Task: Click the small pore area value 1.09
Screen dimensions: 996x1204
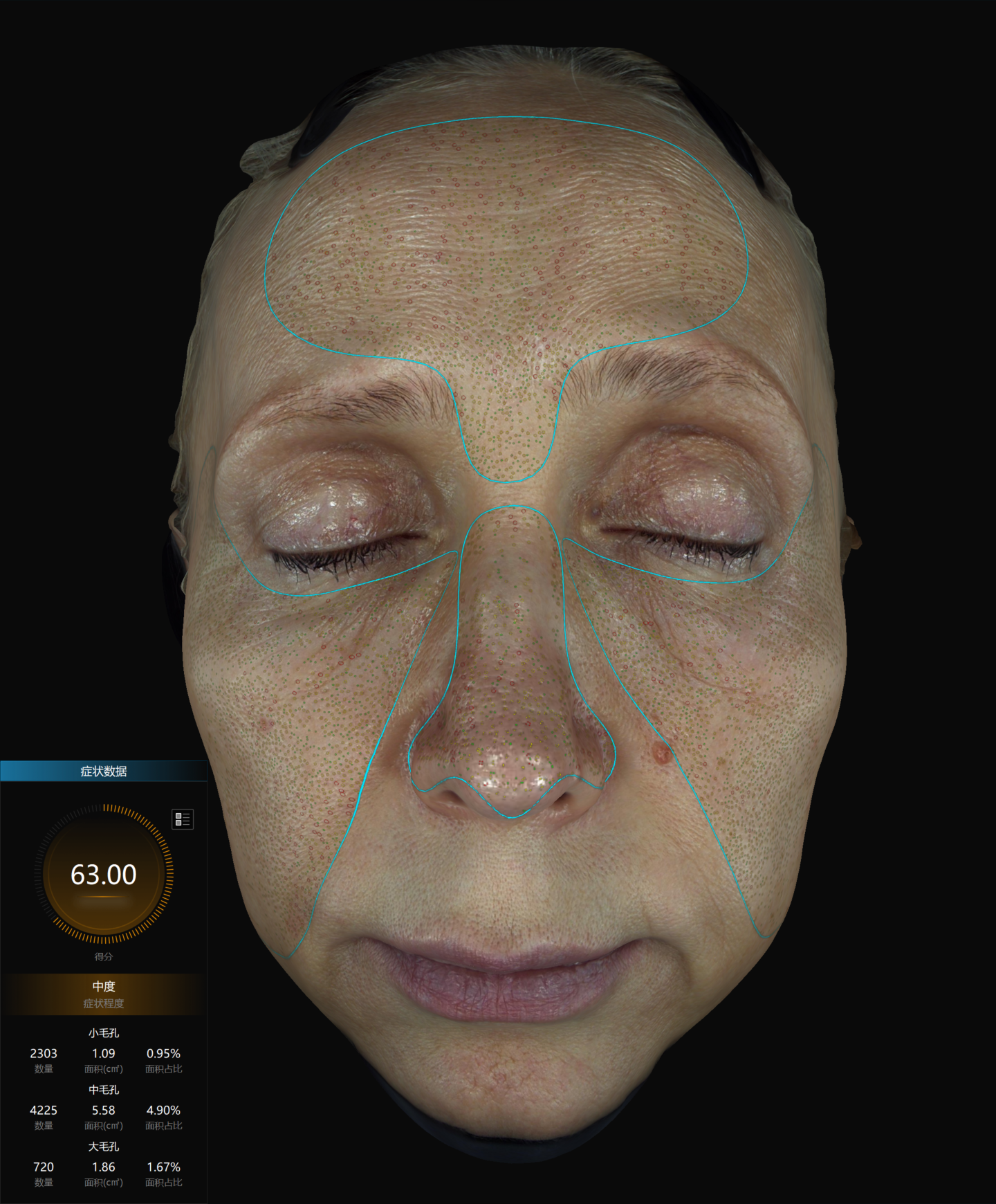Action: coord(104,1053)
